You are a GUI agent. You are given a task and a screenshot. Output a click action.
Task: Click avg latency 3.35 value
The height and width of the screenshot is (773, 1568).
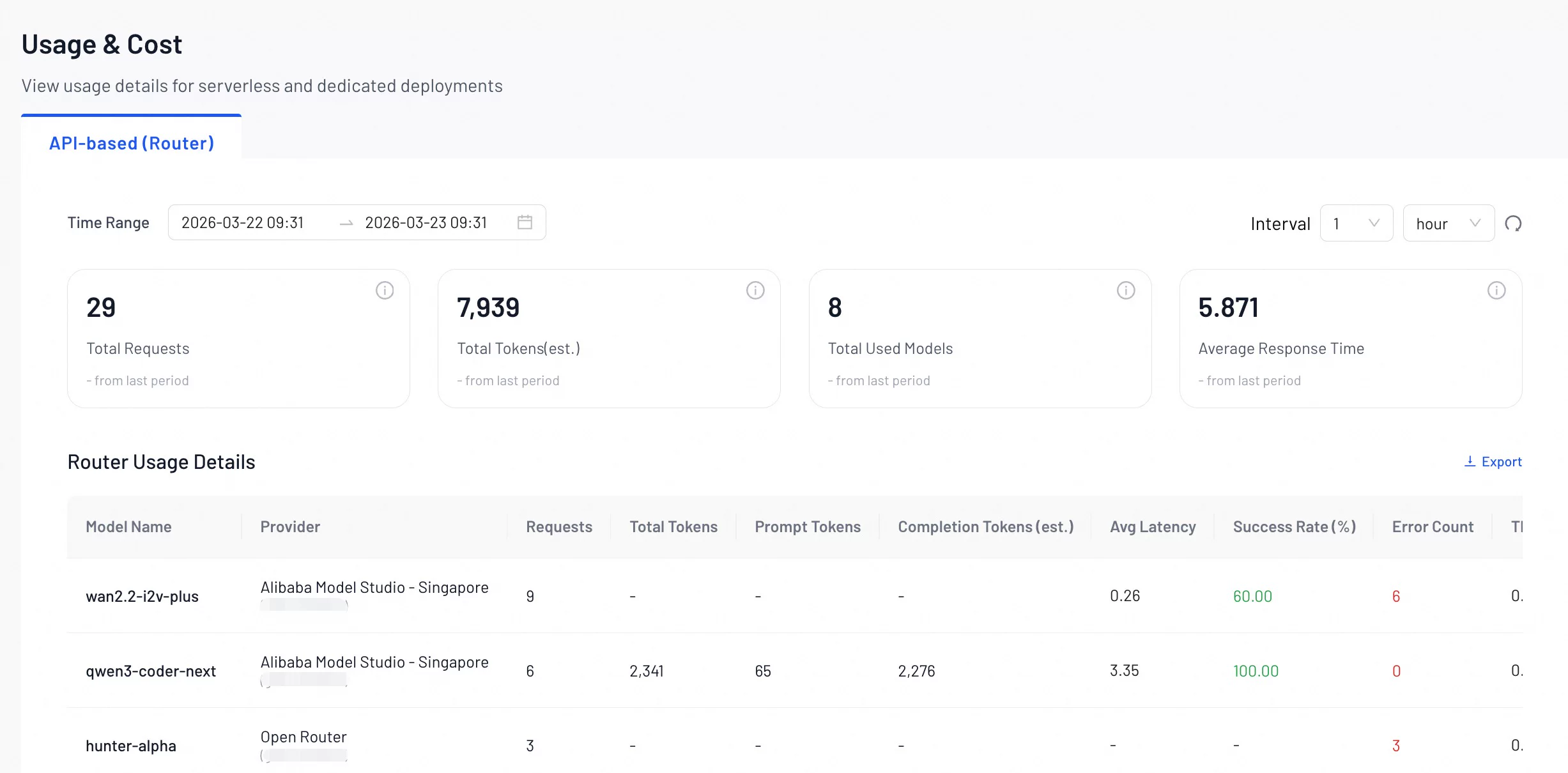point(1125,671)
